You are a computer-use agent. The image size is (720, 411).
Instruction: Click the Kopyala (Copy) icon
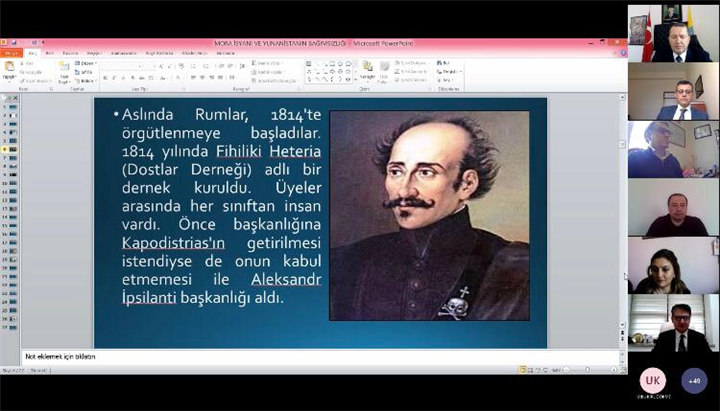pyautogui.click(x=32, y=72)
